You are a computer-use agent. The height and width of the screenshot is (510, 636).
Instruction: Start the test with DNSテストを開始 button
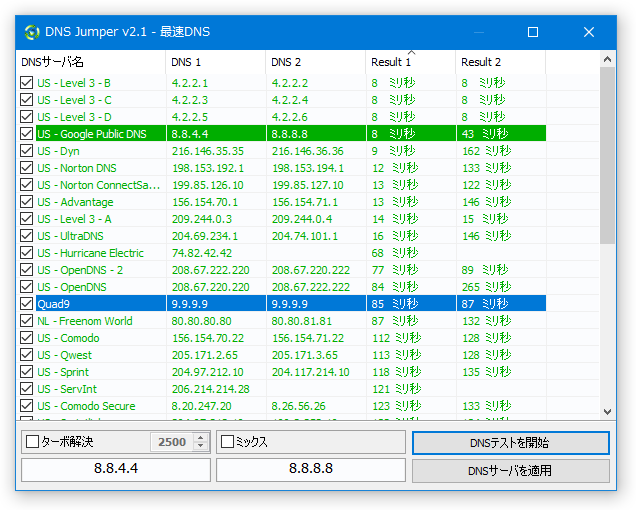[x=511, y=443]
